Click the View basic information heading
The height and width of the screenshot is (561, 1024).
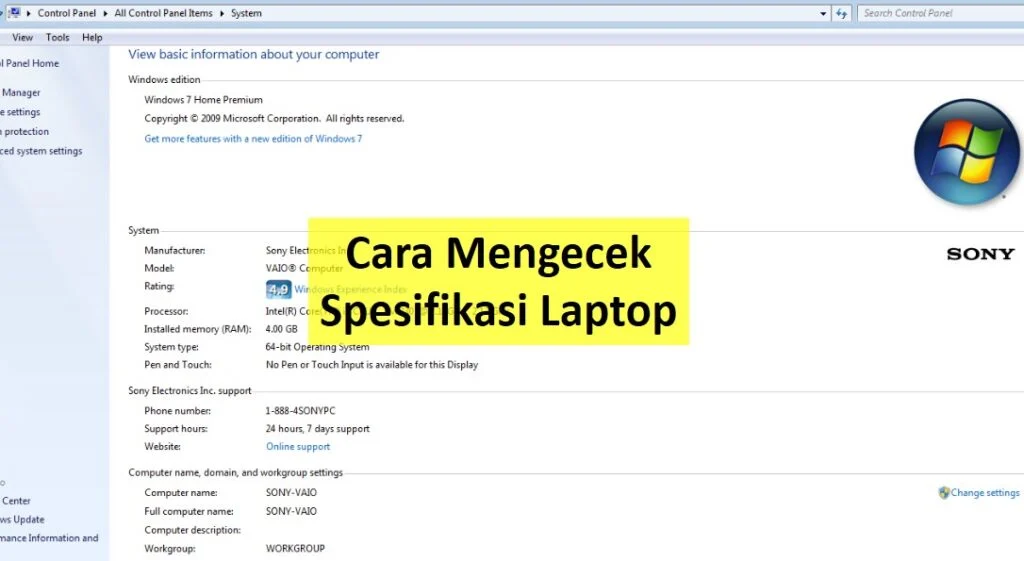point(253,55)
